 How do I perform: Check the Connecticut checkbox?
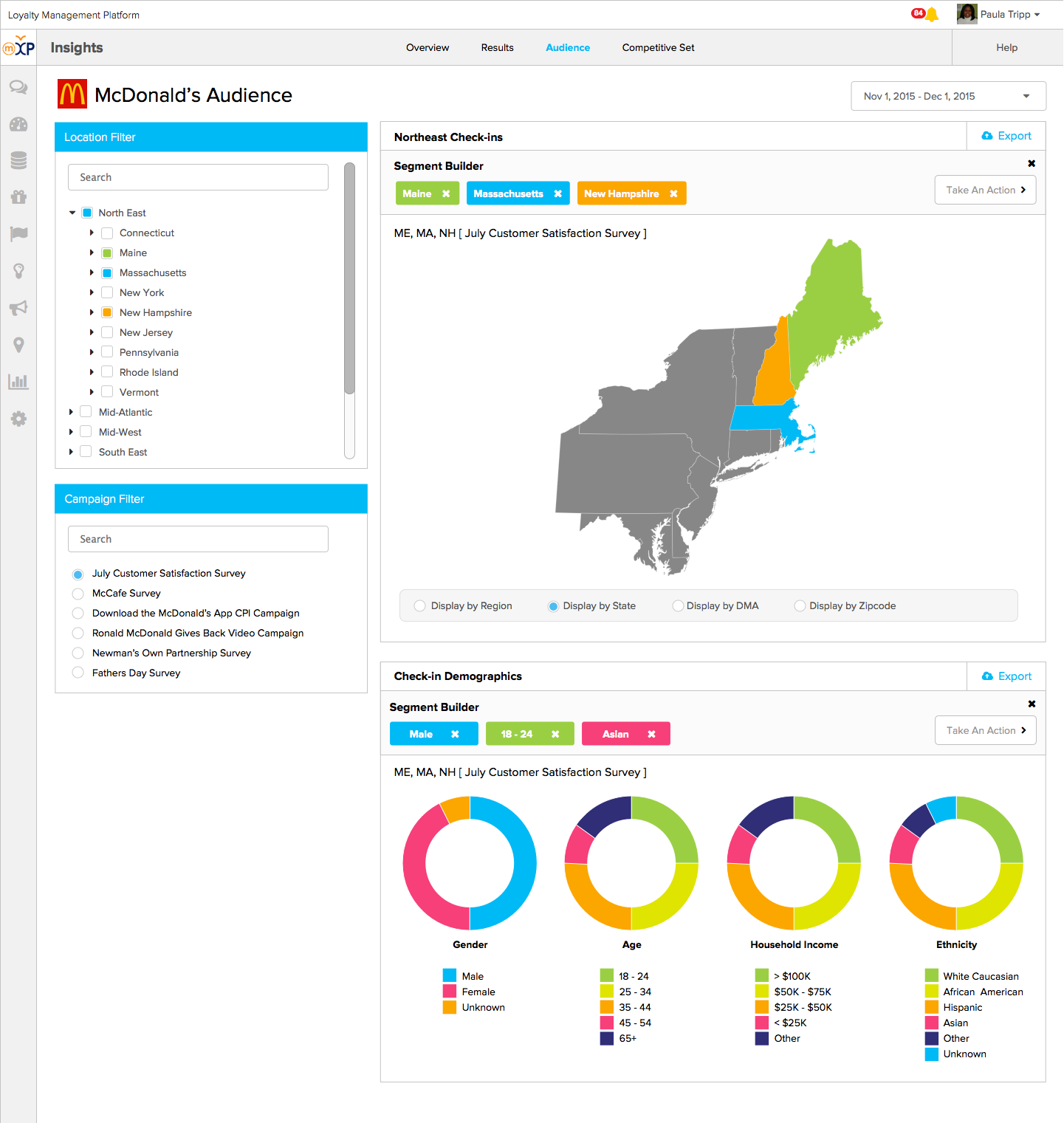click(107, 233)
